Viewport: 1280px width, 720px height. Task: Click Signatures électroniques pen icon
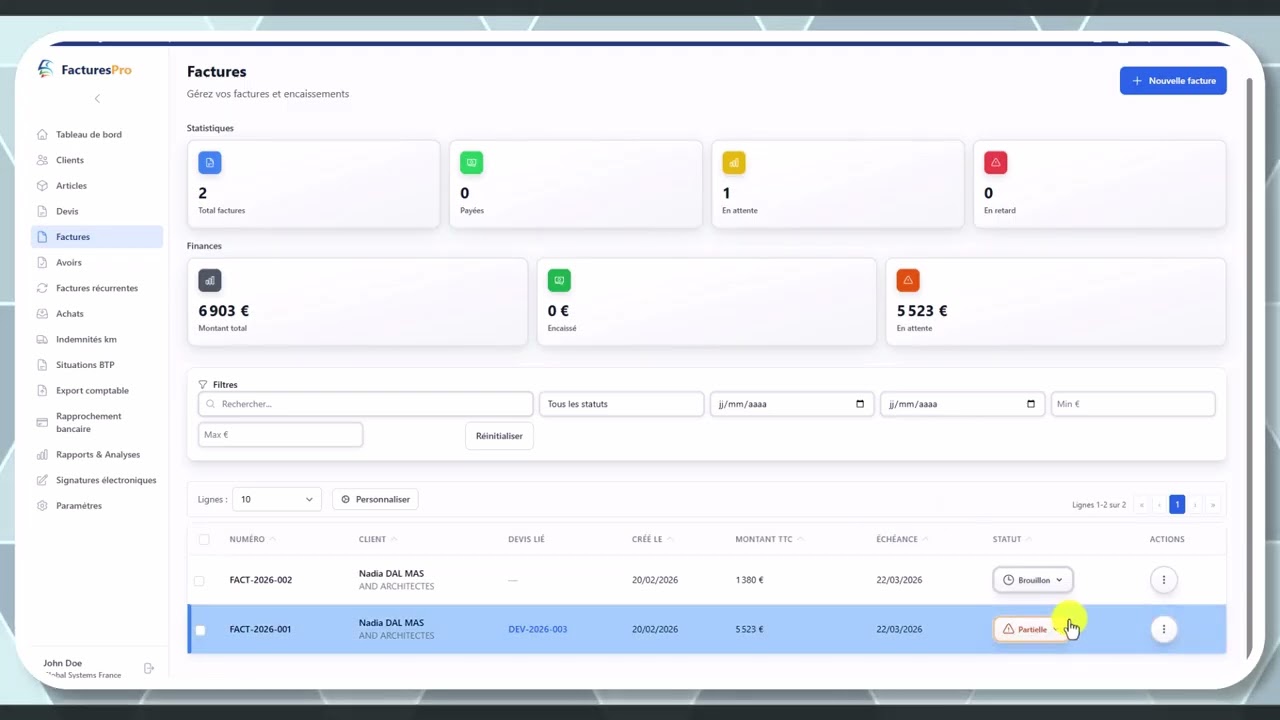[42, 480]
